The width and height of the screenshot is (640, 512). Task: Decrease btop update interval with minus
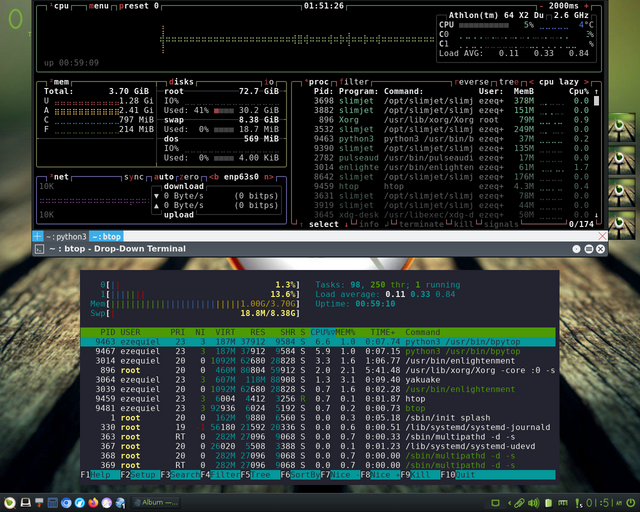coord(541,6)
